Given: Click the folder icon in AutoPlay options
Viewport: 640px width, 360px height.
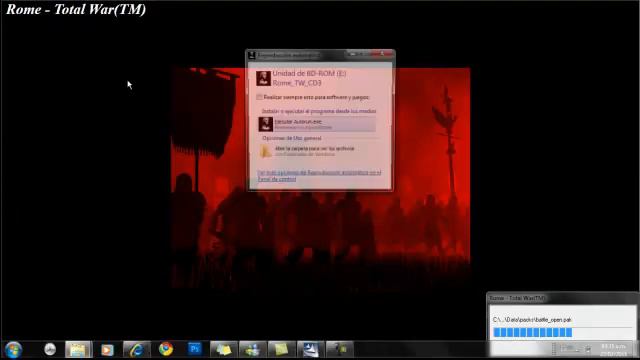Looking at the screenshot, I should pyautogui.click(x=266, y=151).
